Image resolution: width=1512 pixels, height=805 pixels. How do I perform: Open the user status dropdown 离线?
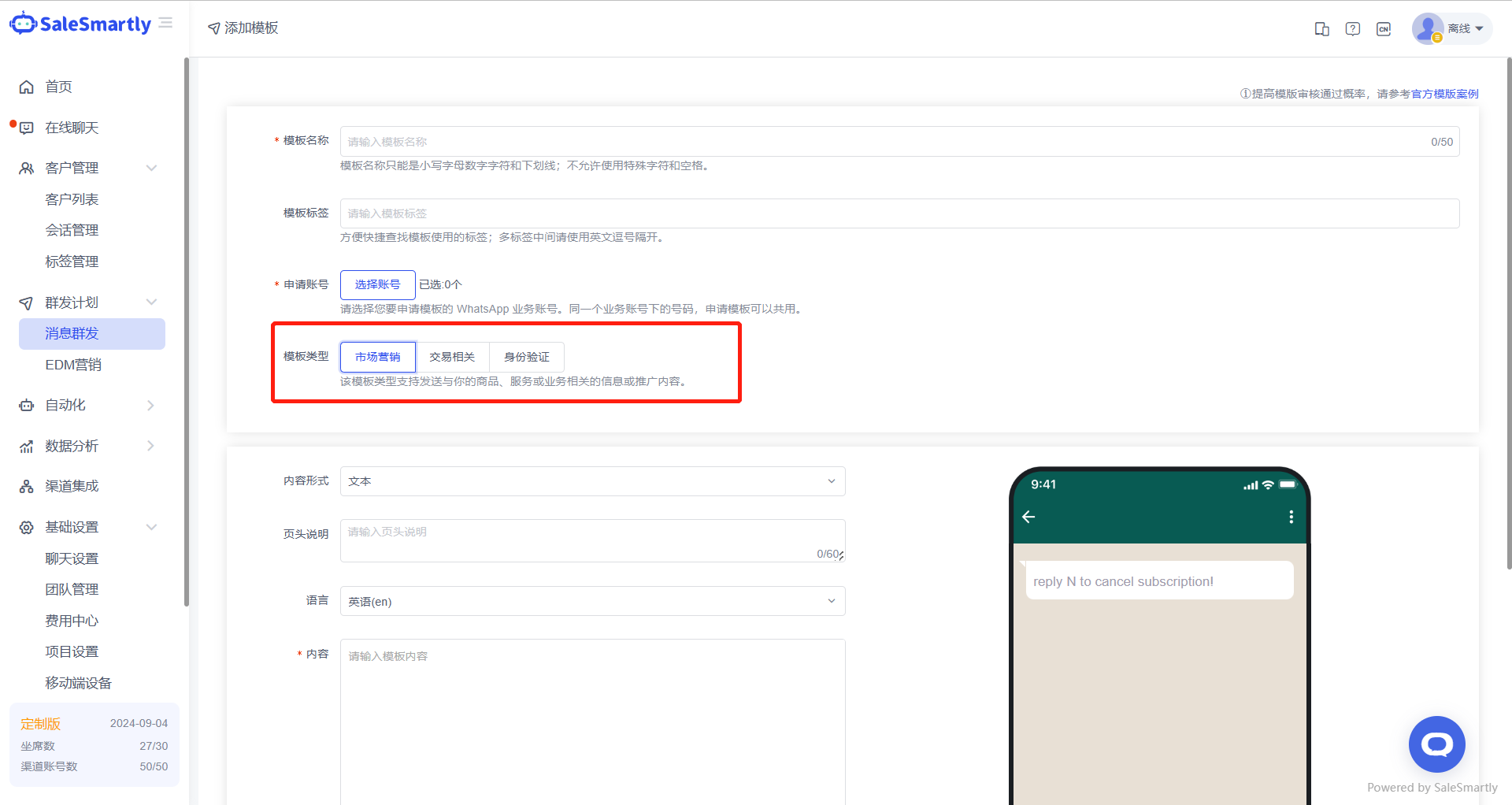(1451, 29)
